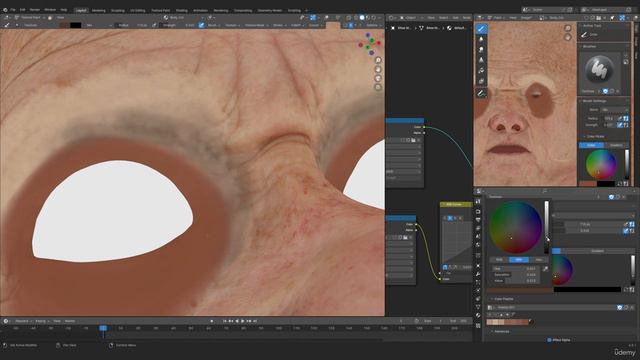Screen dimensions: 640x360
Task: Open the Texture properties tab
Action: click(478, 326)
